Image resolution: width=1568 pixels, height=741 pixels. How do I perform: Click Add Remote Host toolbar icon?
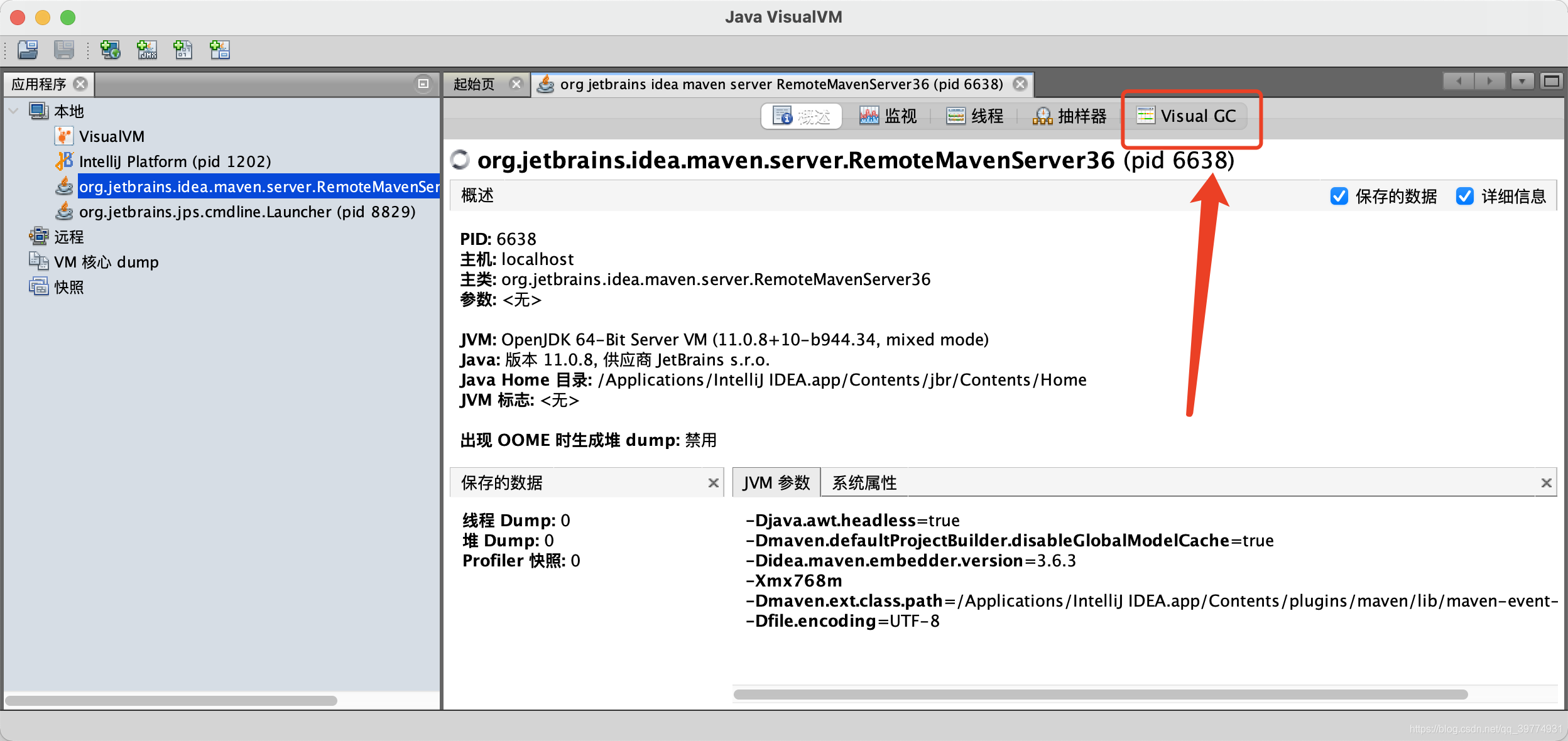tap(111, 50)
